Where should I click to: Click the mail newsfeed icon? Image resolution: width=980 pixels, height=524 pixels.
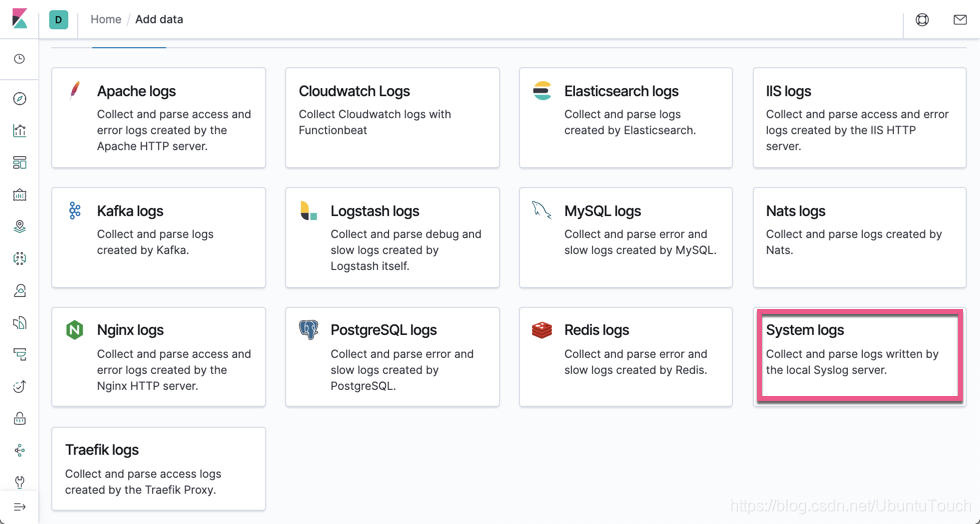[959, 19]
